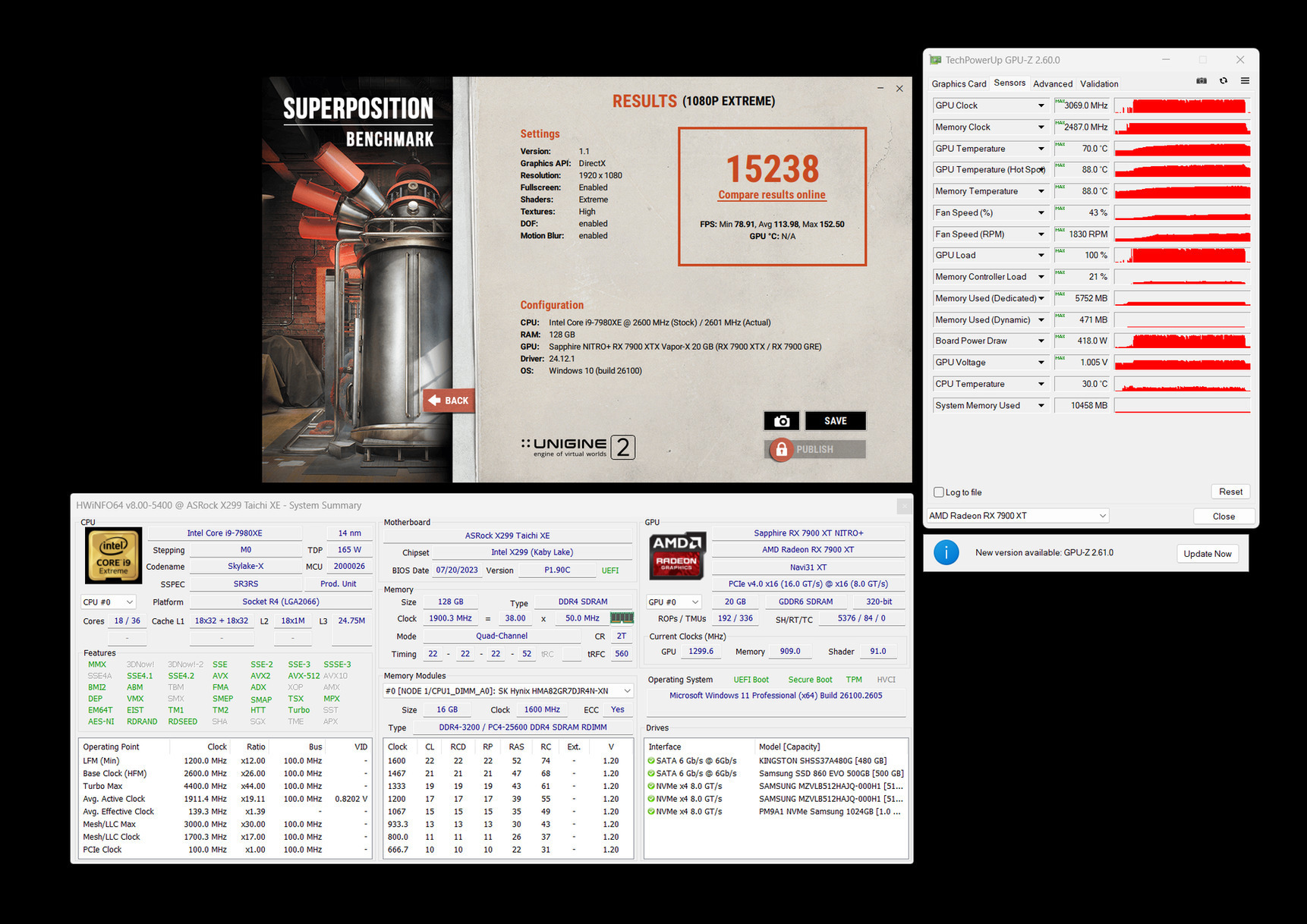This screenshot has width=1307, height=924.
Task: Click the Compare results online link
Action: 772,195
